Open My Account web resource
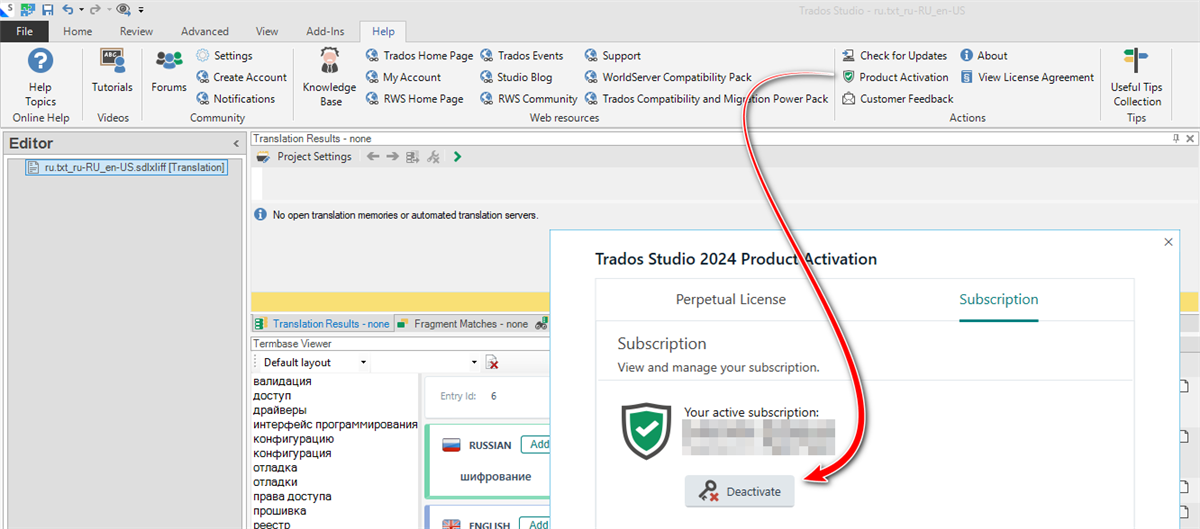Image resolution: width=1200 pixels, height=529 pixels. click(403, 77)
